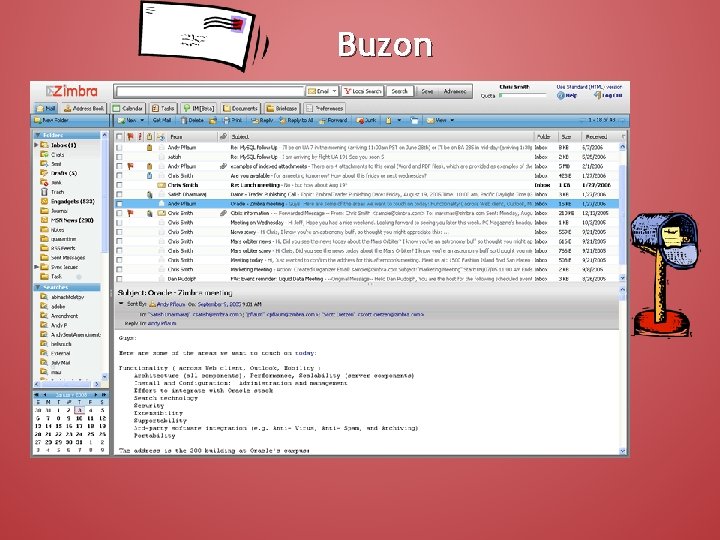Sort by the attachment column header
This screenshot has width=720, height=540.
[223, 137]
